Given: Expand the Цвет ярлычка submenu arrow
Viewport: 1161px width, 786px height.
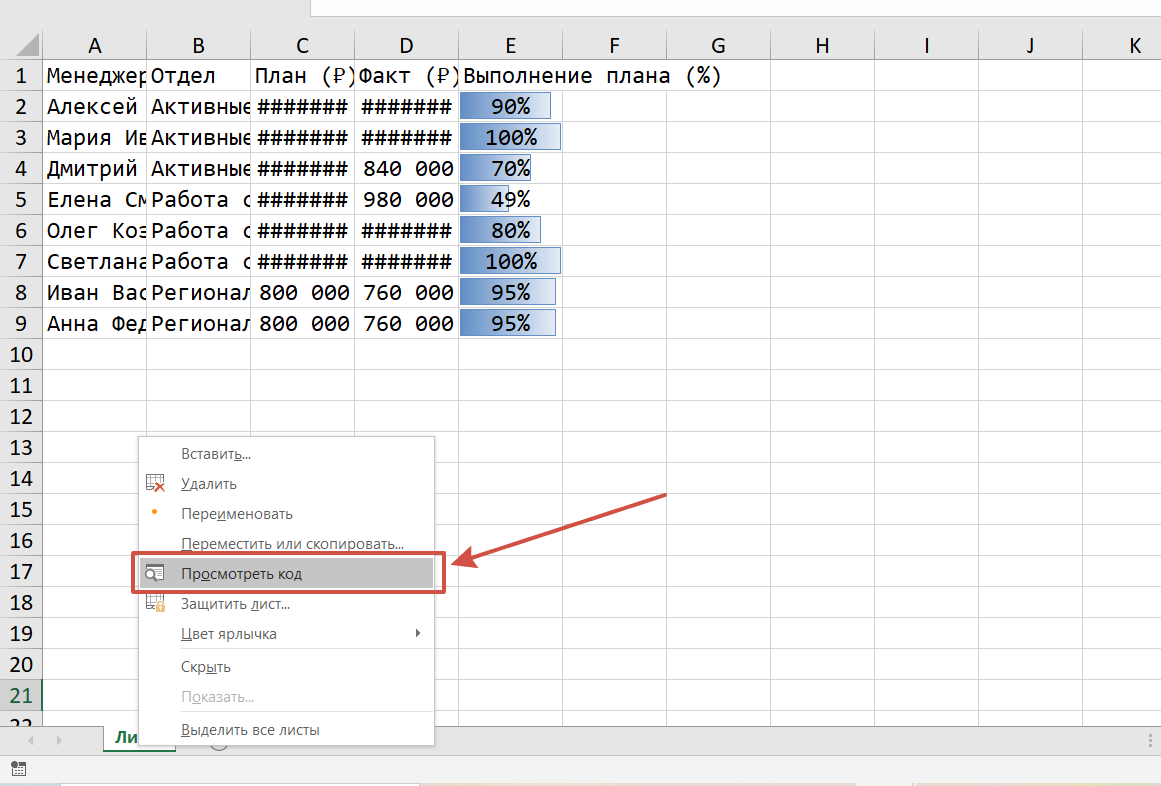Looking at the screenshot, I should [418, 633].
